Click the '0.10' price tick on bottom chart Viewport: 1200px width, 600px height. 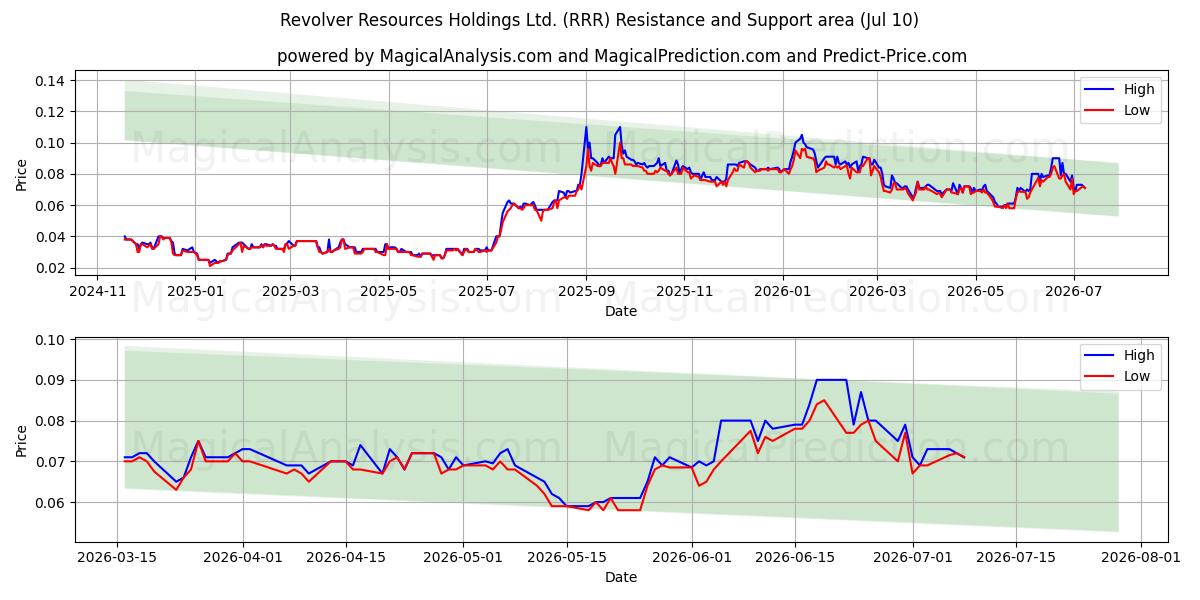tap(52, 340)
